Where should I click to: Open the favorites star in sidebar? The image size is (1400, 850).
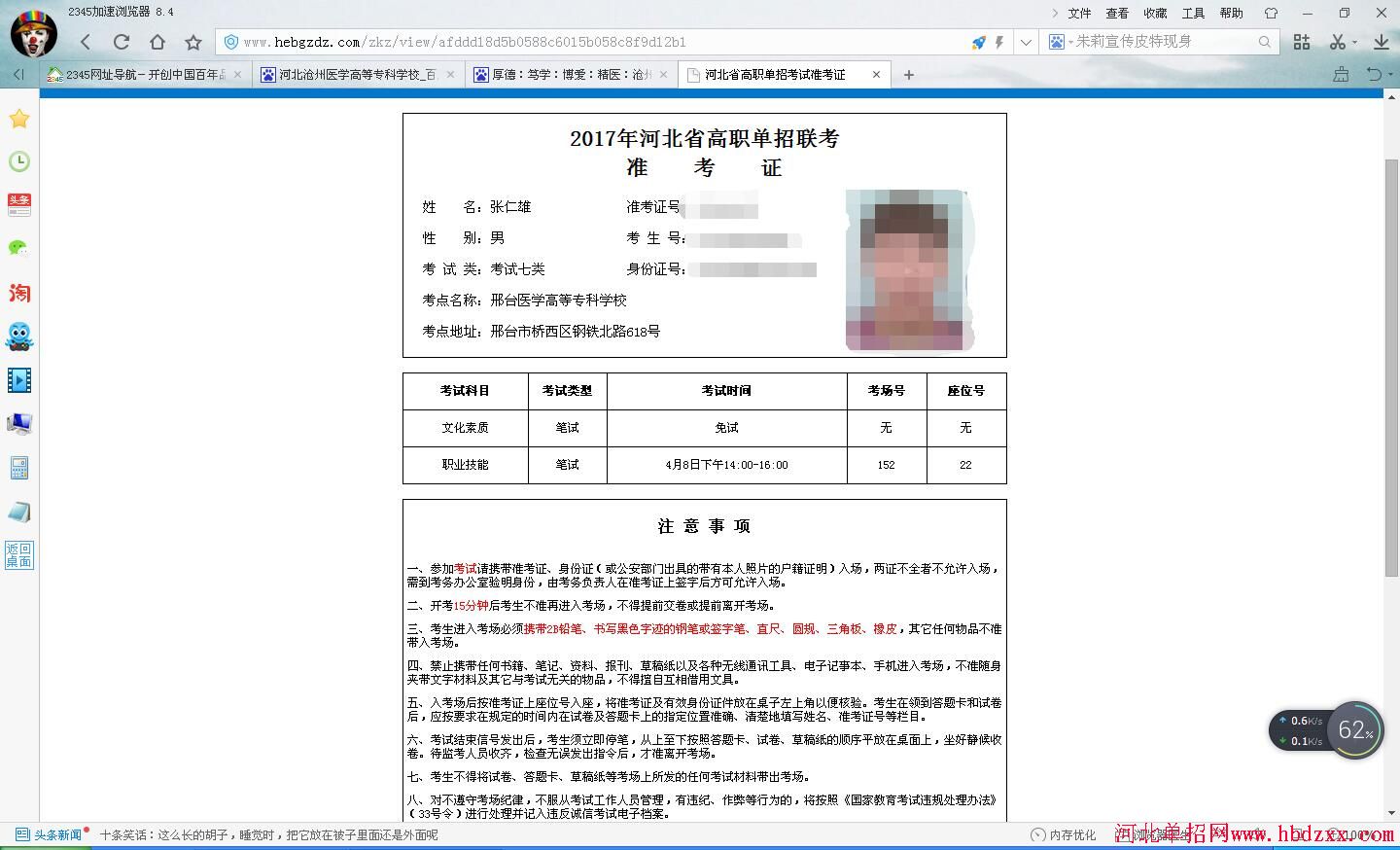point(19,119)
